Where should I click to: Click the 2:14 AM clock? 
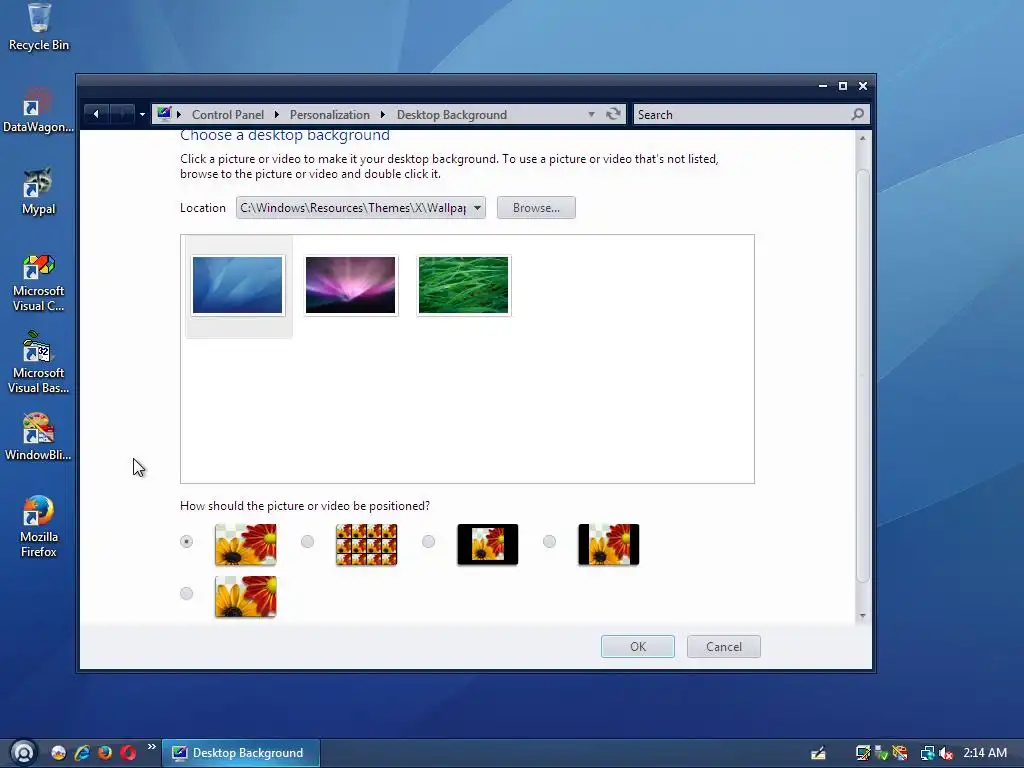click(985, 753)
